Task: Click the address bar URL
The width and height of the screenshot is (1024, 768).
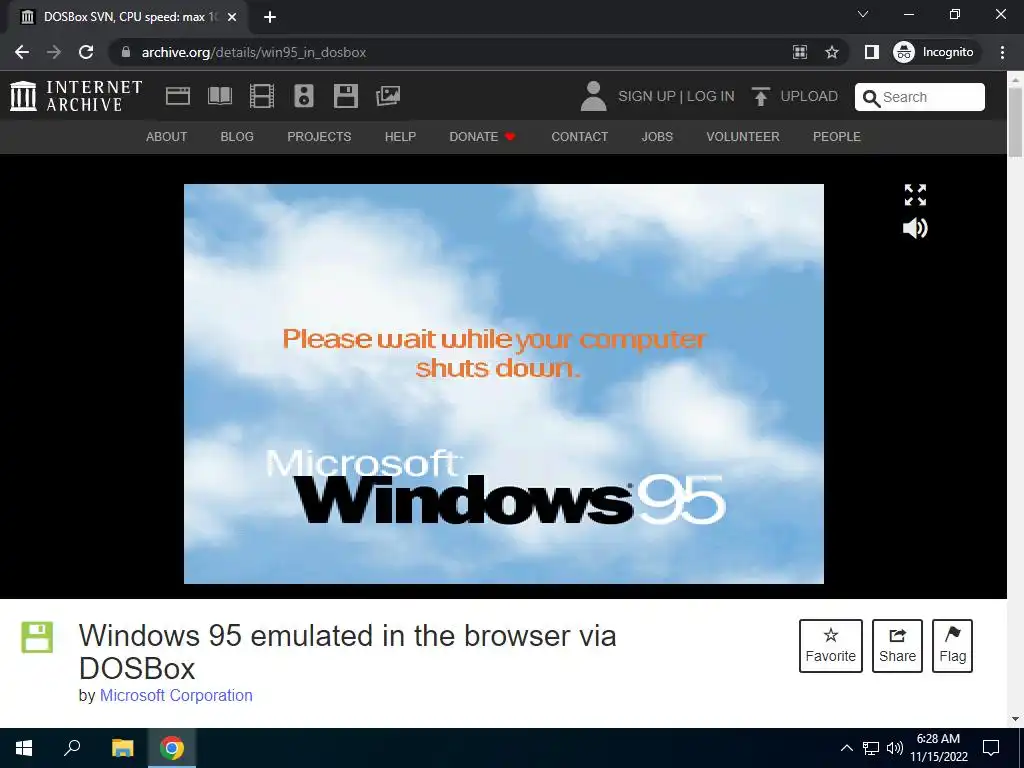Action: [253, 52]
